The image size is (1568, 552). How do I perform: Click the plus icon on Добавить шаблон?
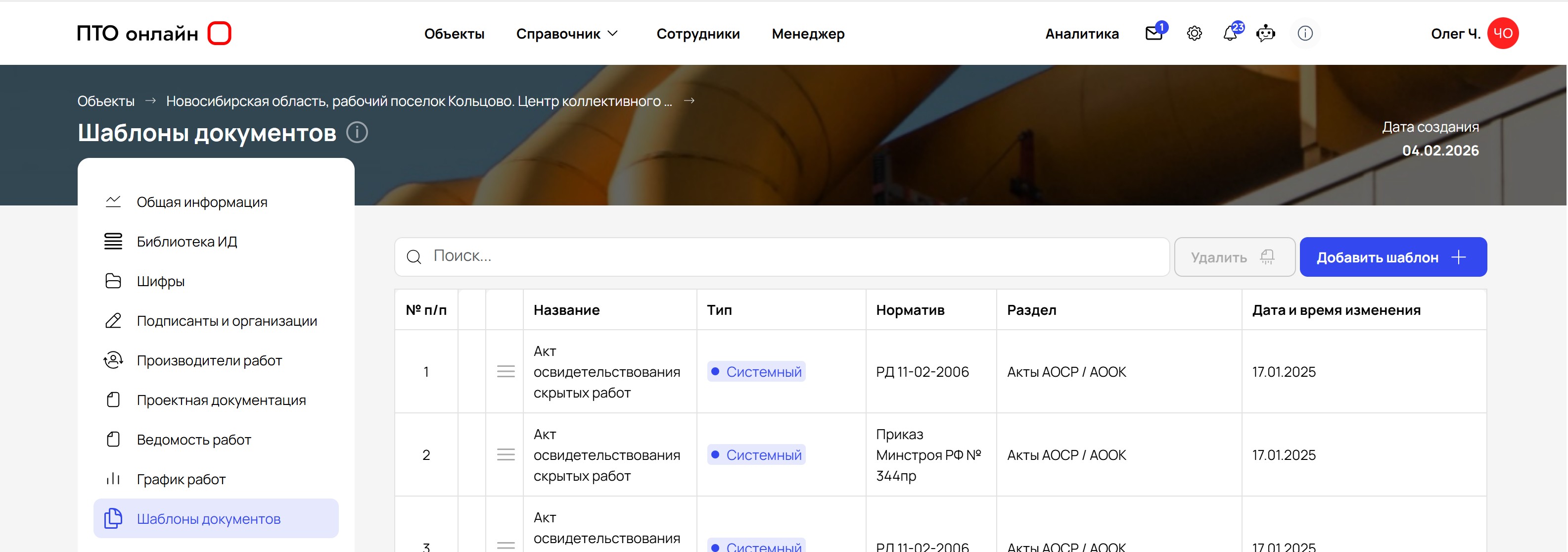[1458, 257]
